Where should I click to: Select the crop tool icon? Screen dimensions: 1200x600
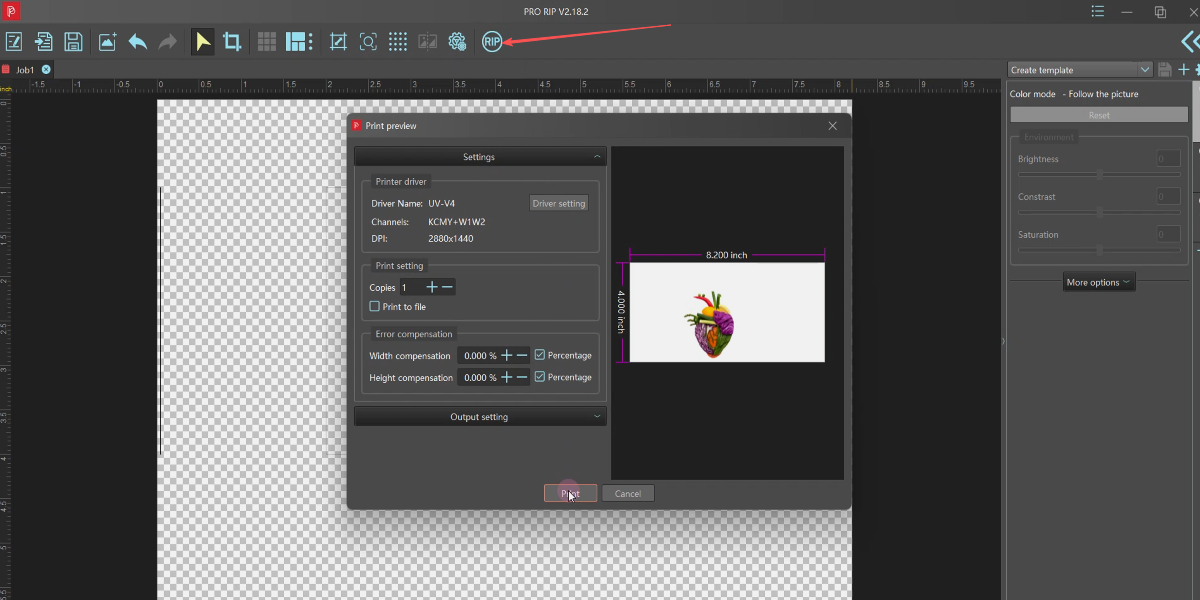pos(232,42)
